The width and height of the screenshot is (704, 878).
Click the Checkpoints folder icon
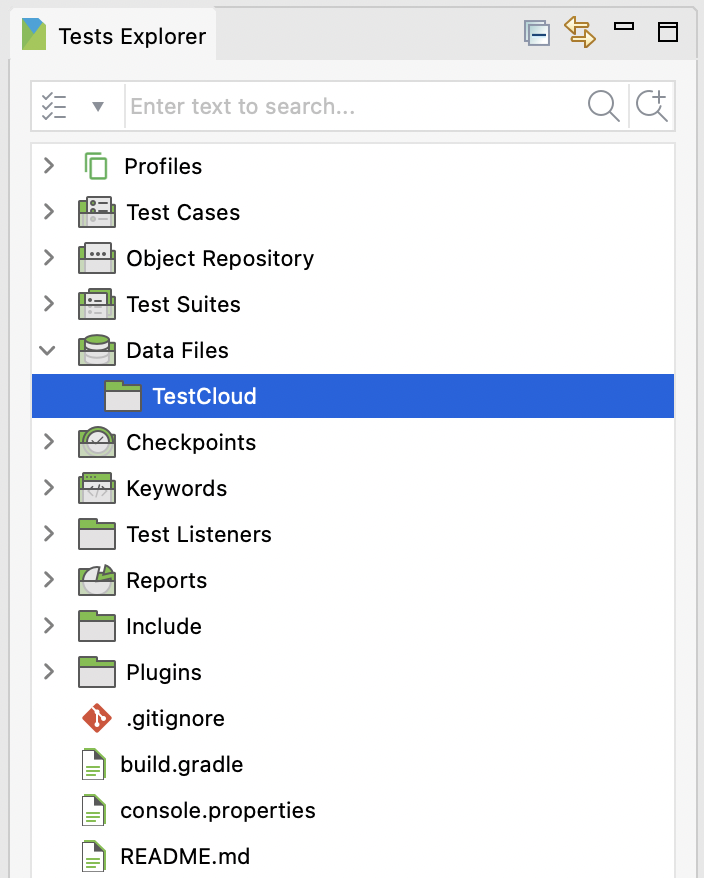click(x=97, y=442)
